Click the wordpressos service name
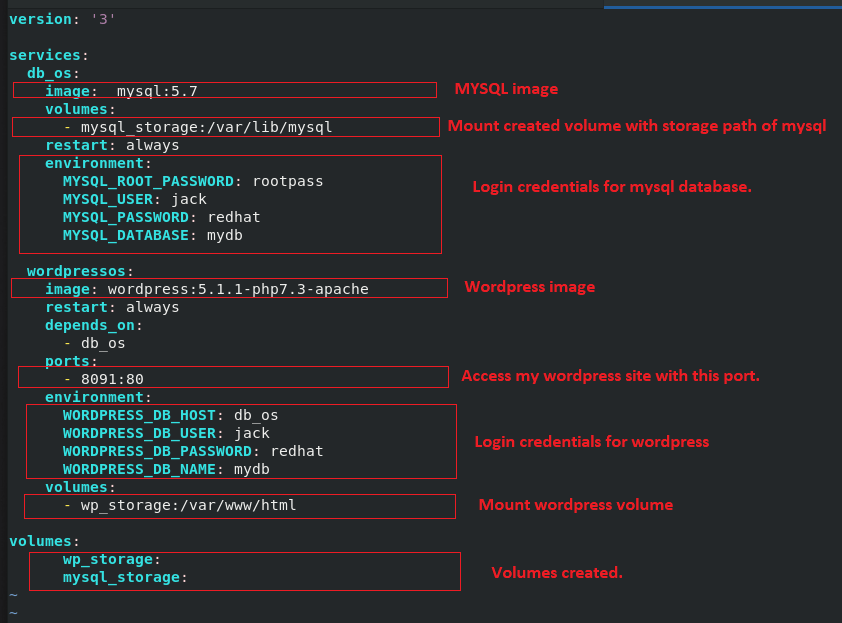This screenshot has width=842, height=623. tap(79, 271)
